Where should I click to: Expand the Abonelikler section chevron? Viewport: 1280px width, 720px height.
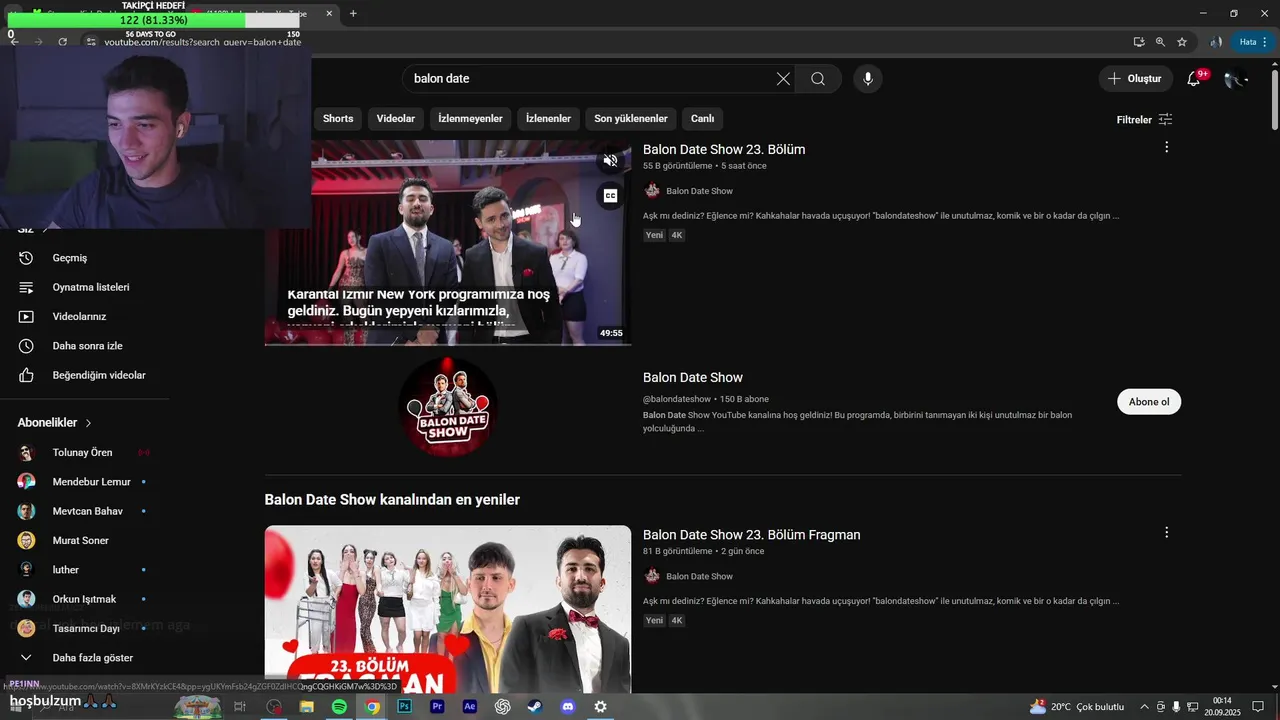(x=88, y=423)
